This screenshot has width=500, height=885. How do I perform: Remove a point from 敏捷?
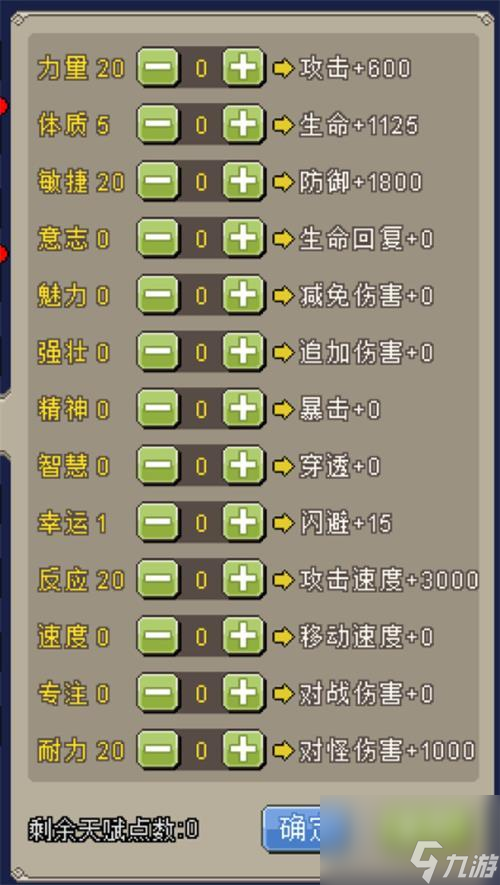pyautogui.click(x=158, y=182)
